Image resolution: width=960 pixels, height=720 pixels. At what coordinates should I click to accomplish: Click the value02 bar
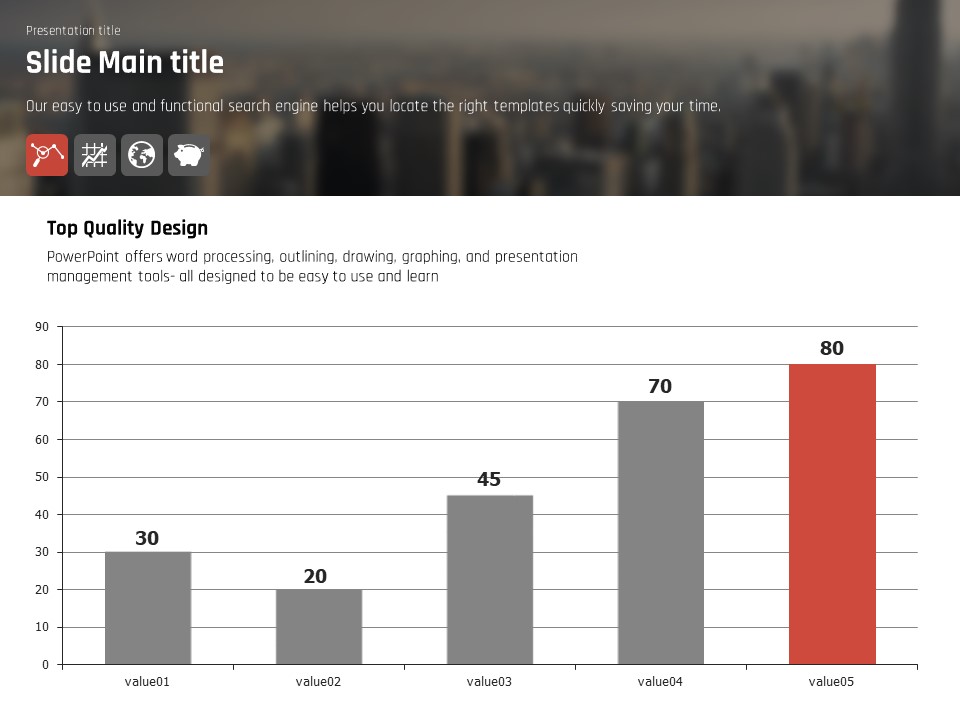(x=319, y=627)
